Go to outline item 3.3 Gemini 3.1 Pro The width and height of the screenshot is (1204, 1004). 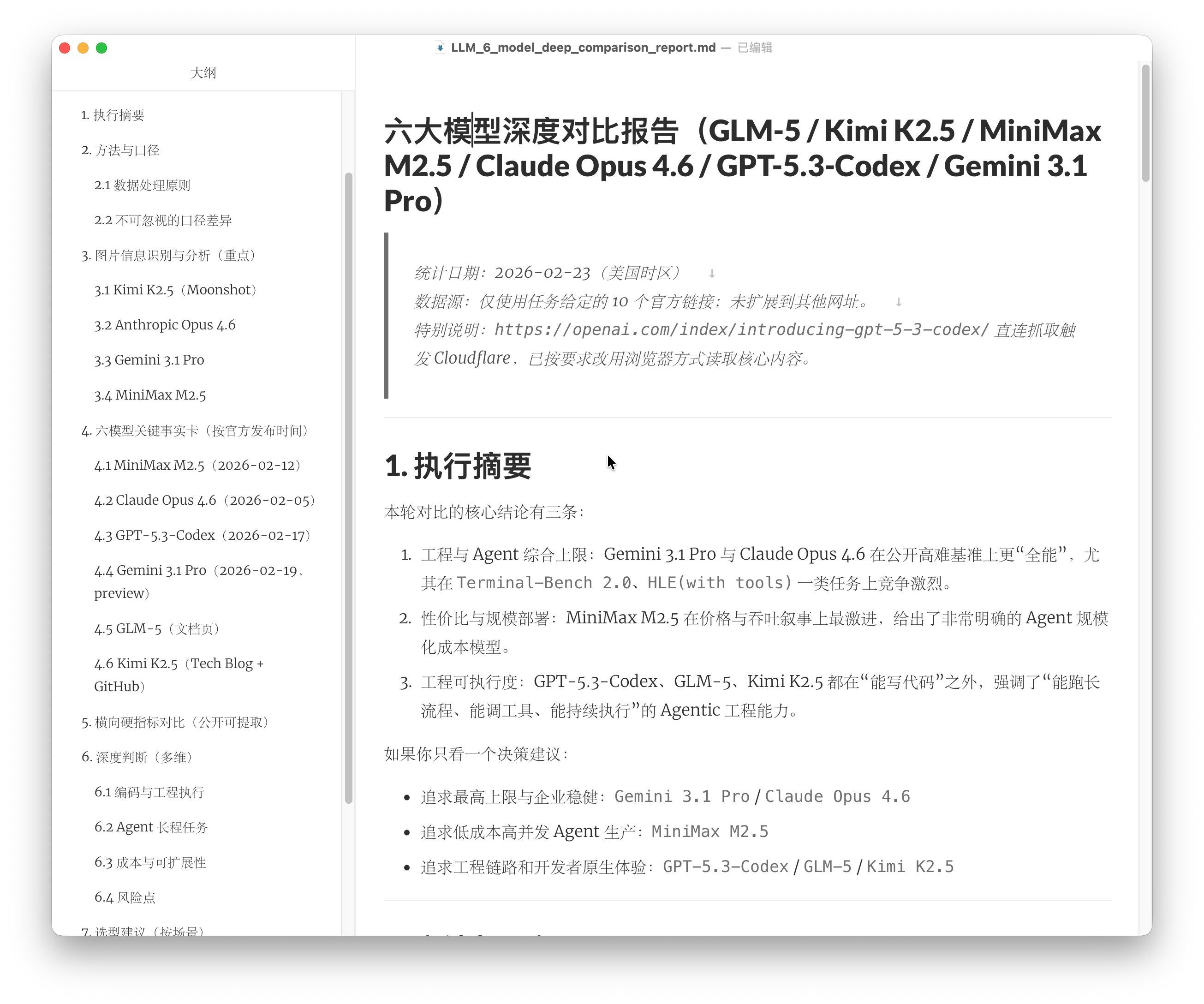pos(149,360)
